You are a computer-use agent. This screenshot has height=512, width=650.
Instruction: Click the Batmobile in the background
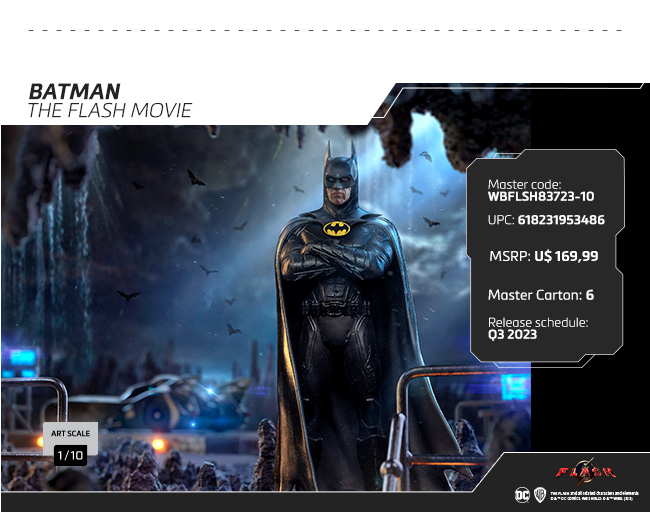(180, 403)
